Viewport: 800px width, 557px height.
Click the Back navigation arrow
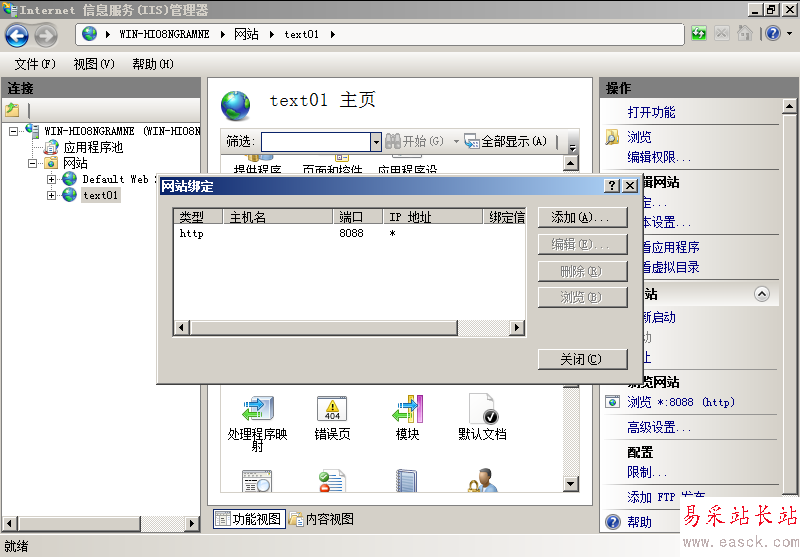(x=17, y=35)
